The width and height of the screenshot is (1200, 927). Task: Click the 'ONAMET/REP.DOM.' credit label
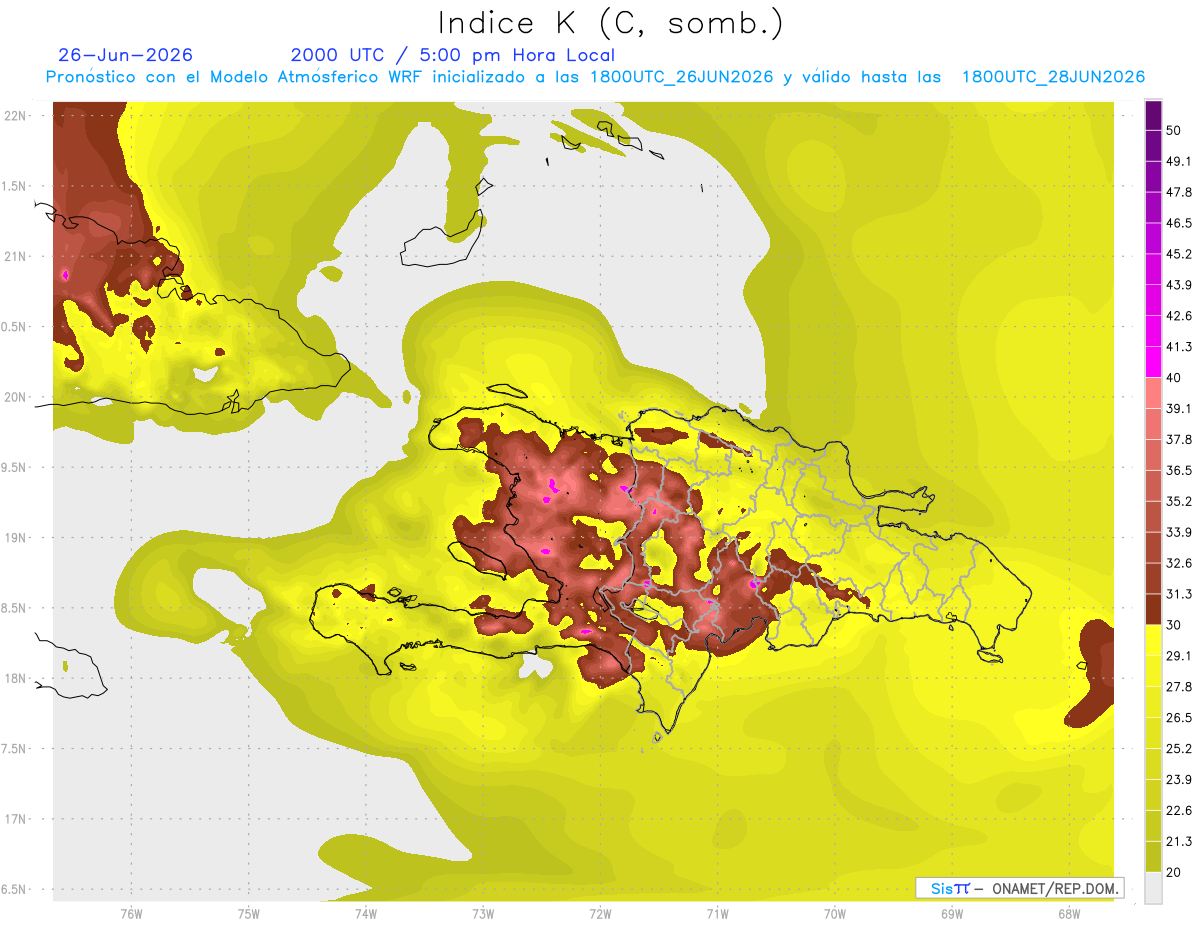1056,888
